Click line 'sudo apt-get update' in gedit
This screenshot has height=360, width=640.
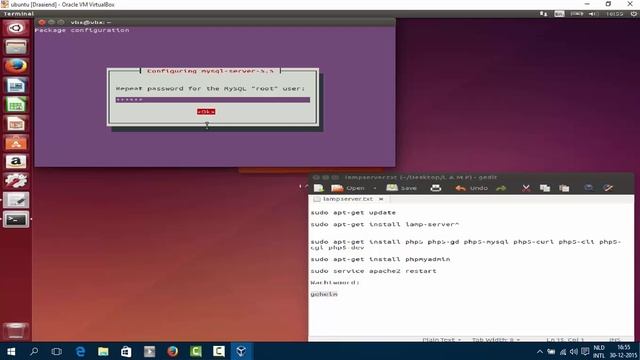tap(353, 213)
